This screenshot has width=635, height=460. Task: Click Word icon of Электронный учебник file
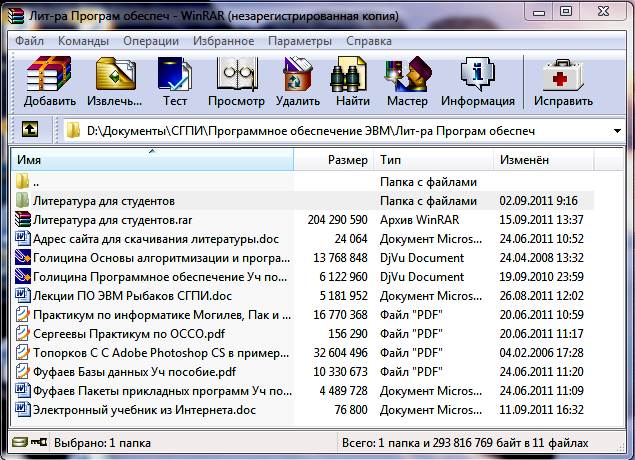point(23,409)
